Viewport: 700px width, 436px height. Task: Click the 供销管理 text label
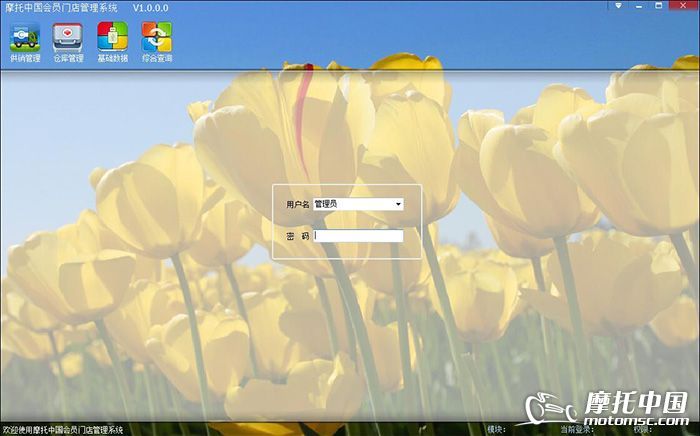[x=25, y=59]
